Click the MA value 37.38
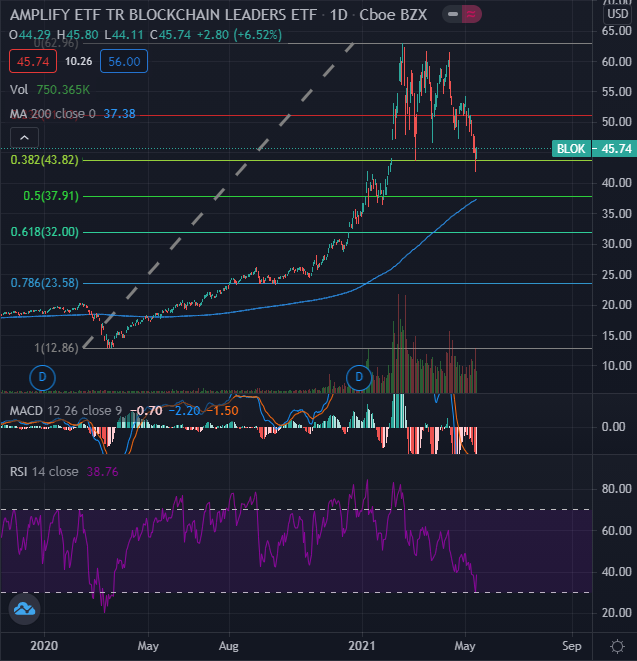This screenshot has height=661, width=637. click(120, 114)
